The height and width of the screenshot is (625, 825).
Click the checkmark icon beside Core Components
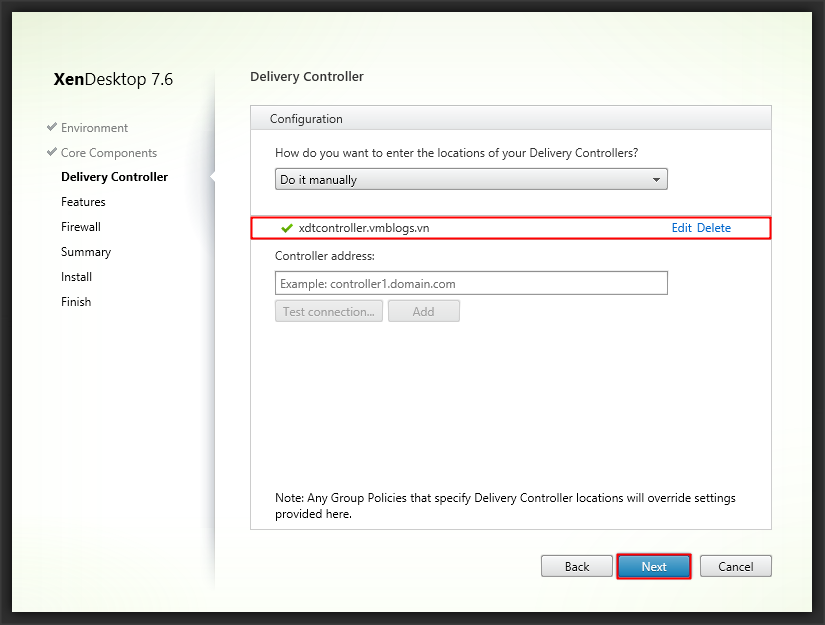[52, 152]
